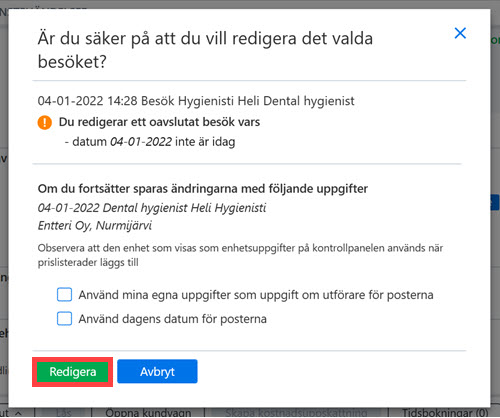Click the orange warning exclamation icon
Image resolution: width=500 pixels, height=418 pixels.
(45, 122)
